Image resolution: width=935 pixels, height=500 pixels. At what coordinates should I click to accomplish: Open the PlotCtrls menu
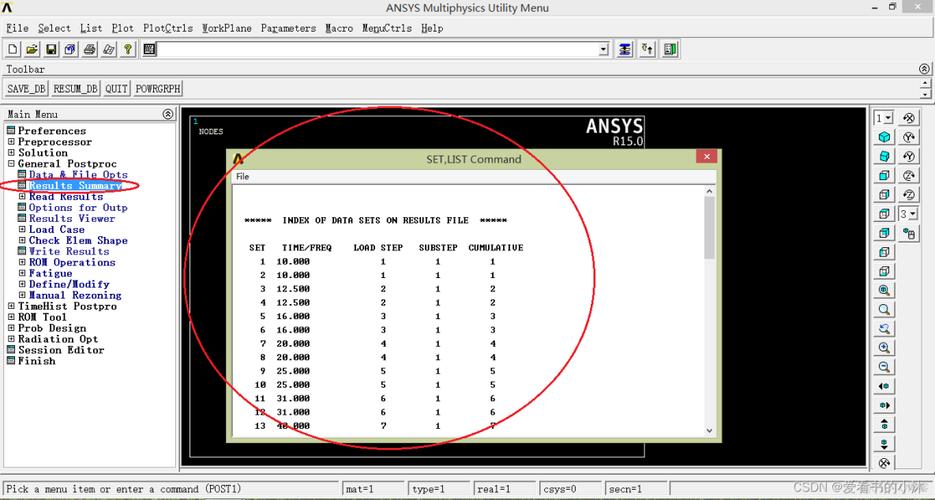pos(168,28)
